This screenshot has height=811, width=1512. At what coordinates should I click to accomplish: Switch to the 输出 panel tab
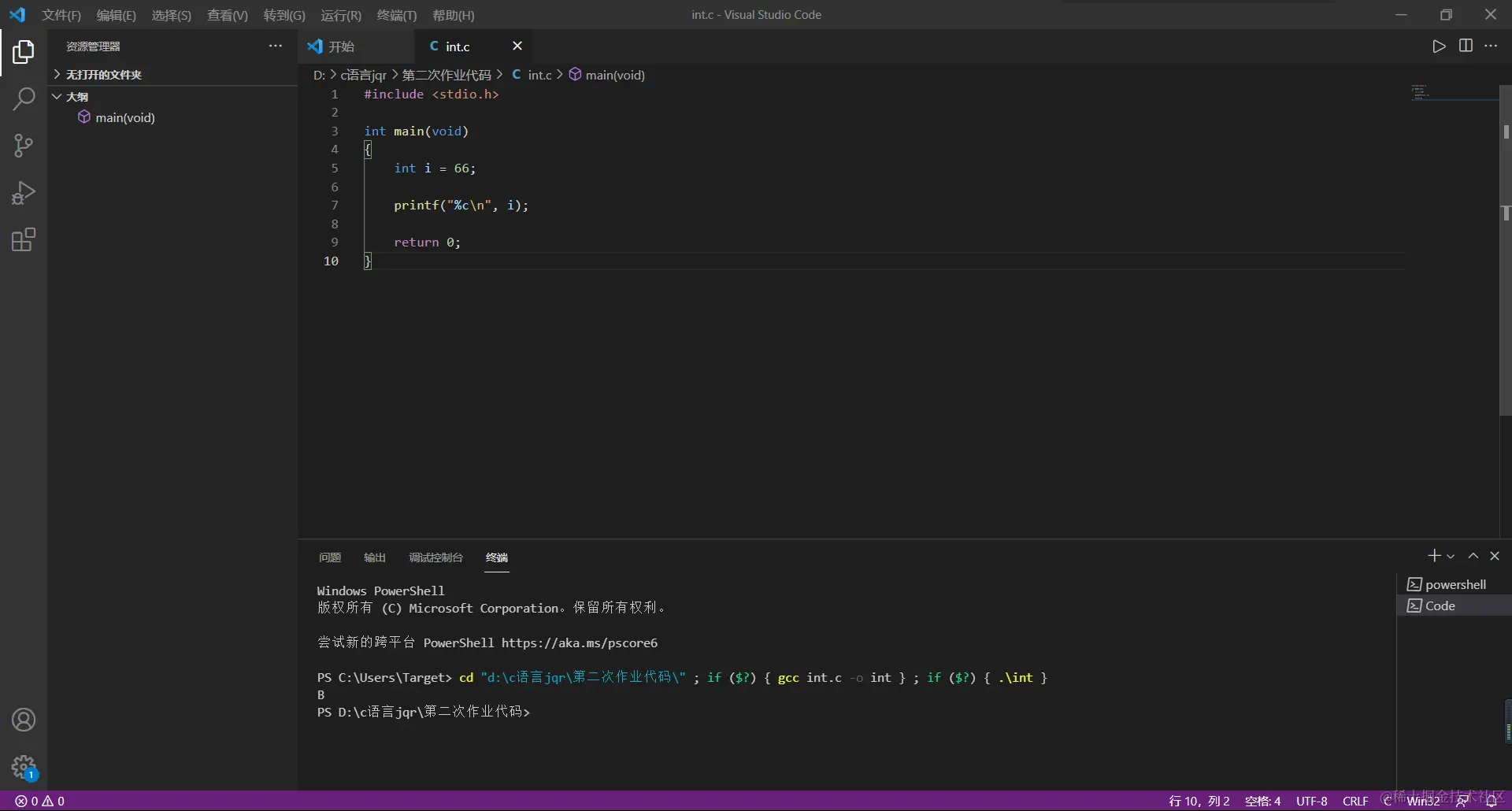375,557
